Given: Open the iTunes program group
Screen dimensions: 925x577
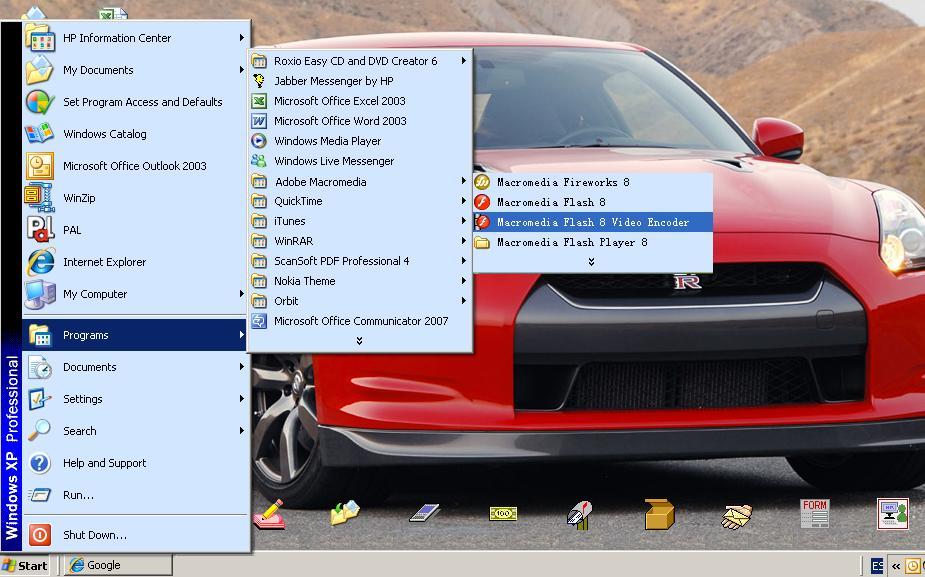Looking at the screenshot, I should pos(360,221).
